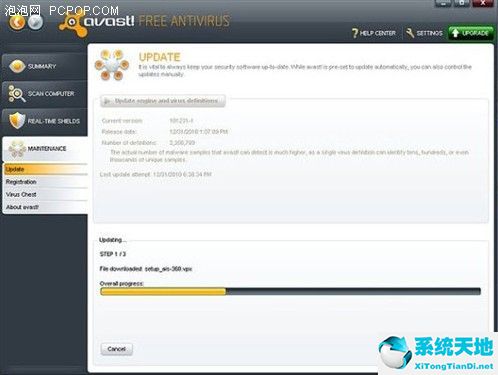
Task: Open the Summary section
Action: coord(45,66)
